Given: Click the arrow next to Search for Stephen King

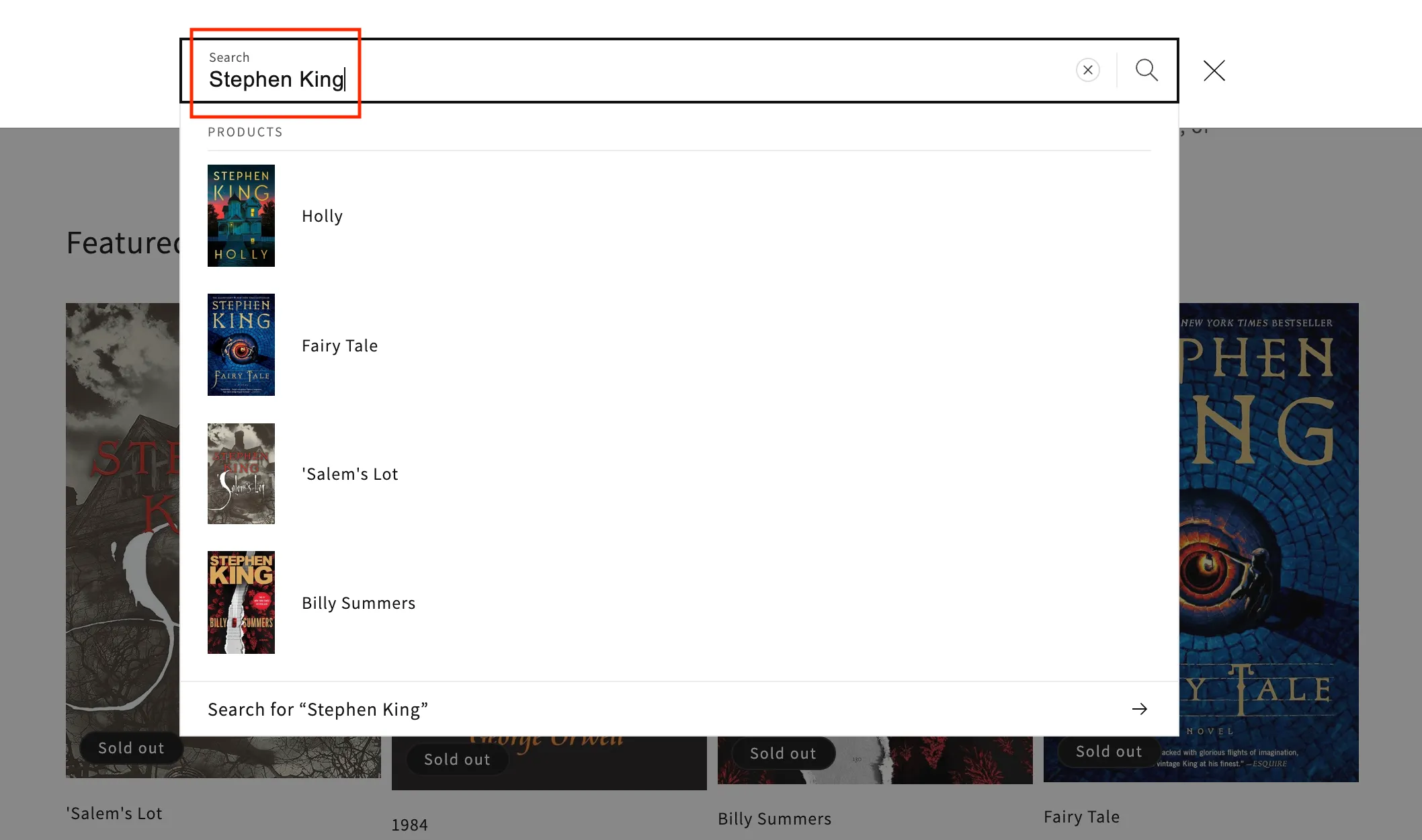Looking at the screenshot, I should pos(1139,709).
